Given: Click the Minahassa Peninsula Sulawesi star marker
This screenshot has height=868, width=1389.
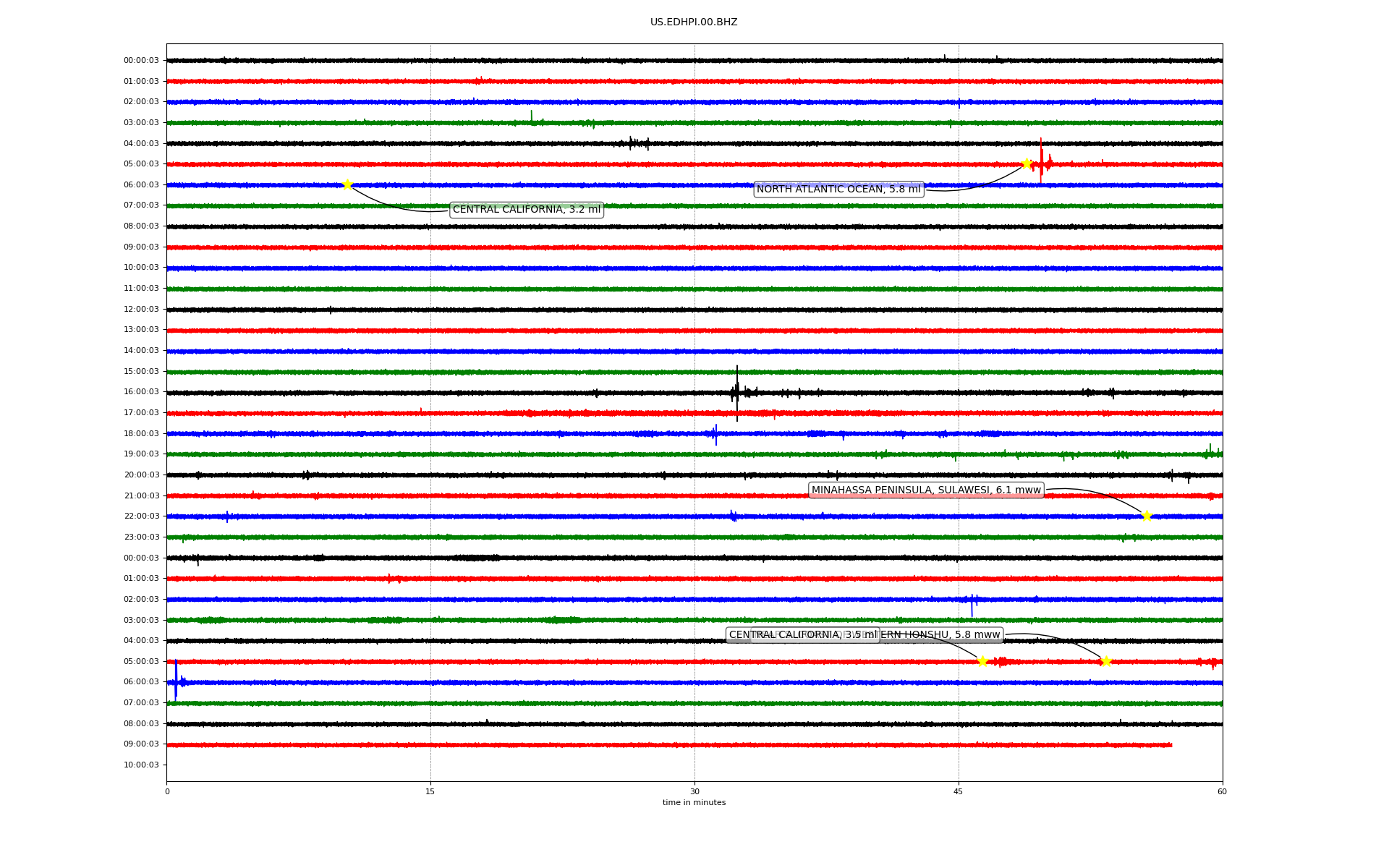Looking at the screenshot, I should 1147,516.
